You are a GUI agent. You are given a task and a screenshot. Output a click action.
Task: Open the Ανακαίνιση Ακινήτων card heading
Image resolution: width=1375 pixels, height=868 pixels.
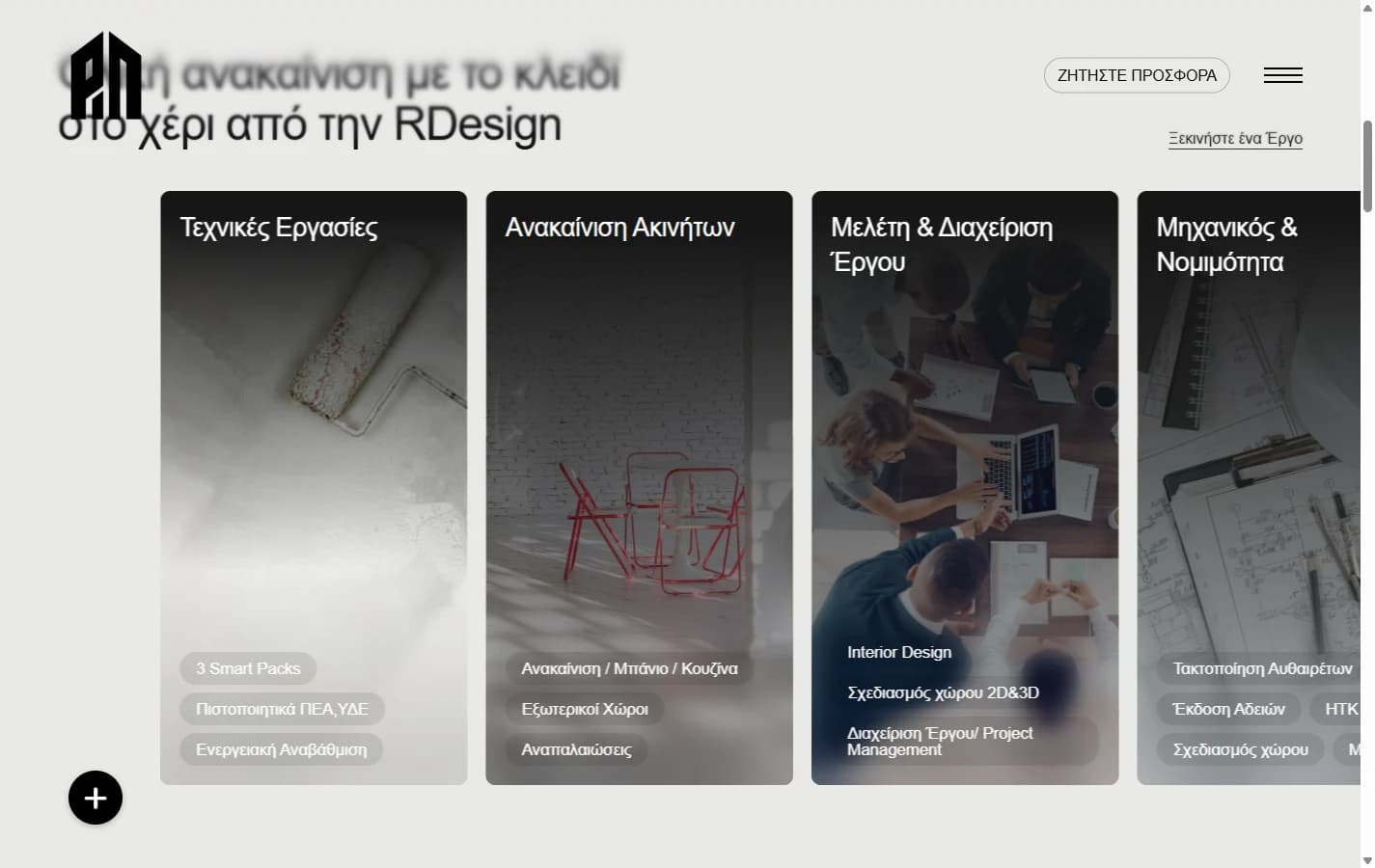[619, 228]
